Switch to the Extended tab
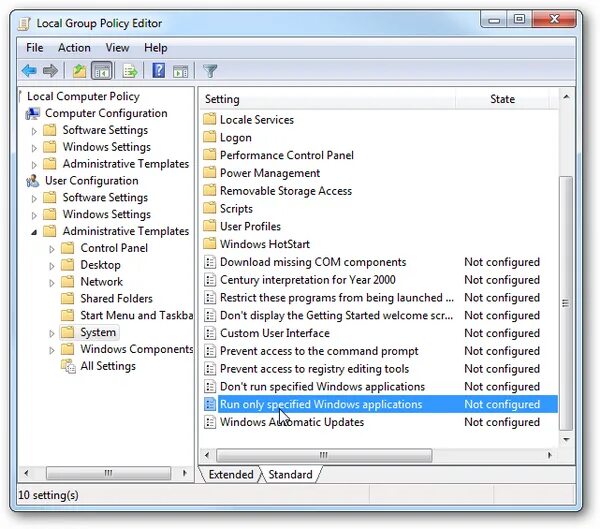Viewport: 600px width, 529px height. pos(231,475)
